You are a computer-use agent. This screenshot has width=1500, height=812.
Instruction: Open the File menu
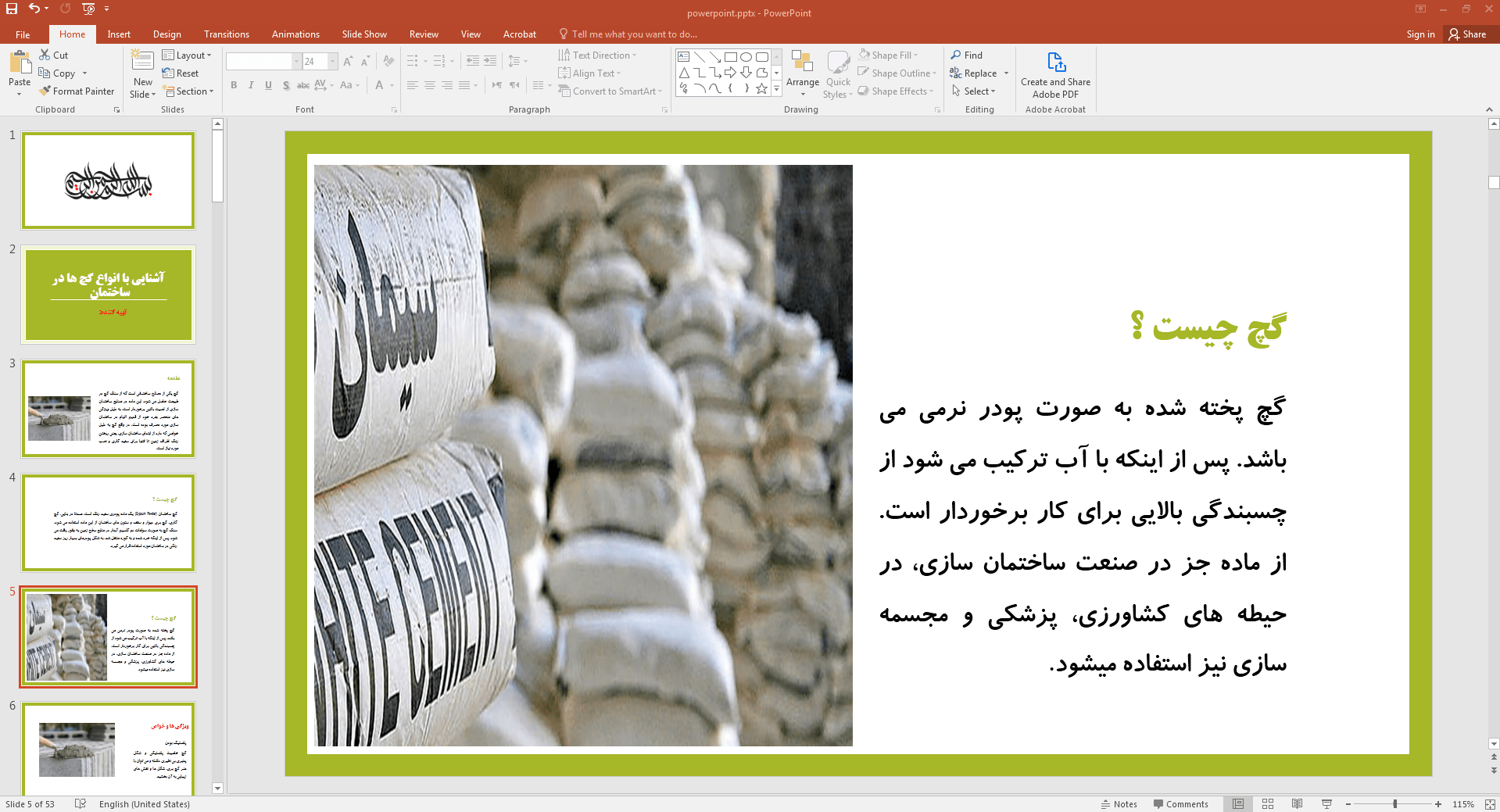[x=23, y=34]
